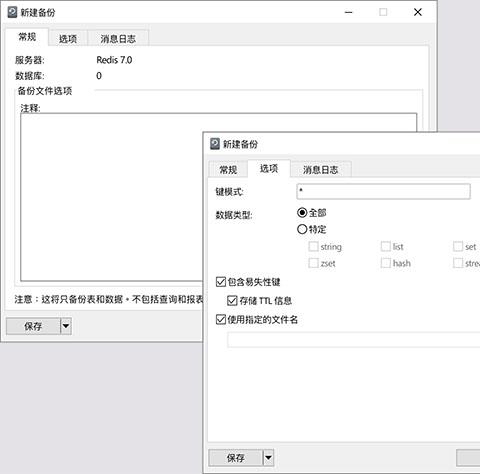
Task: Select 选项 tab in front window
Action: tap(269, 168)
